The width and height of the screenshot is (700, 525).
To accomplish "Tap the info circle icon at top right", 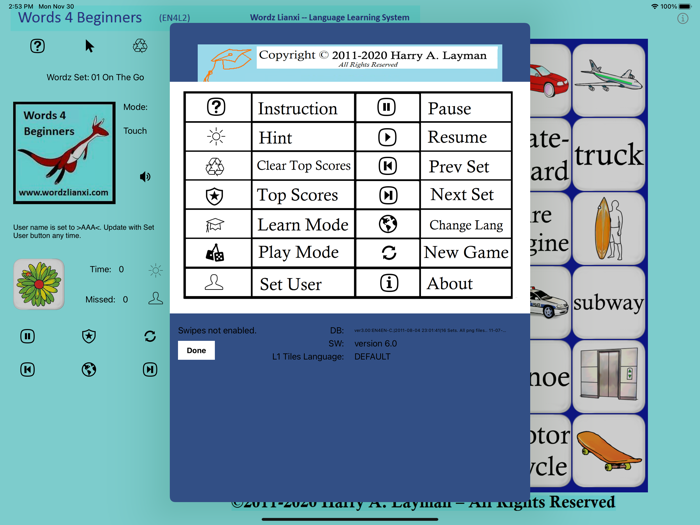I will pos(683,18).
